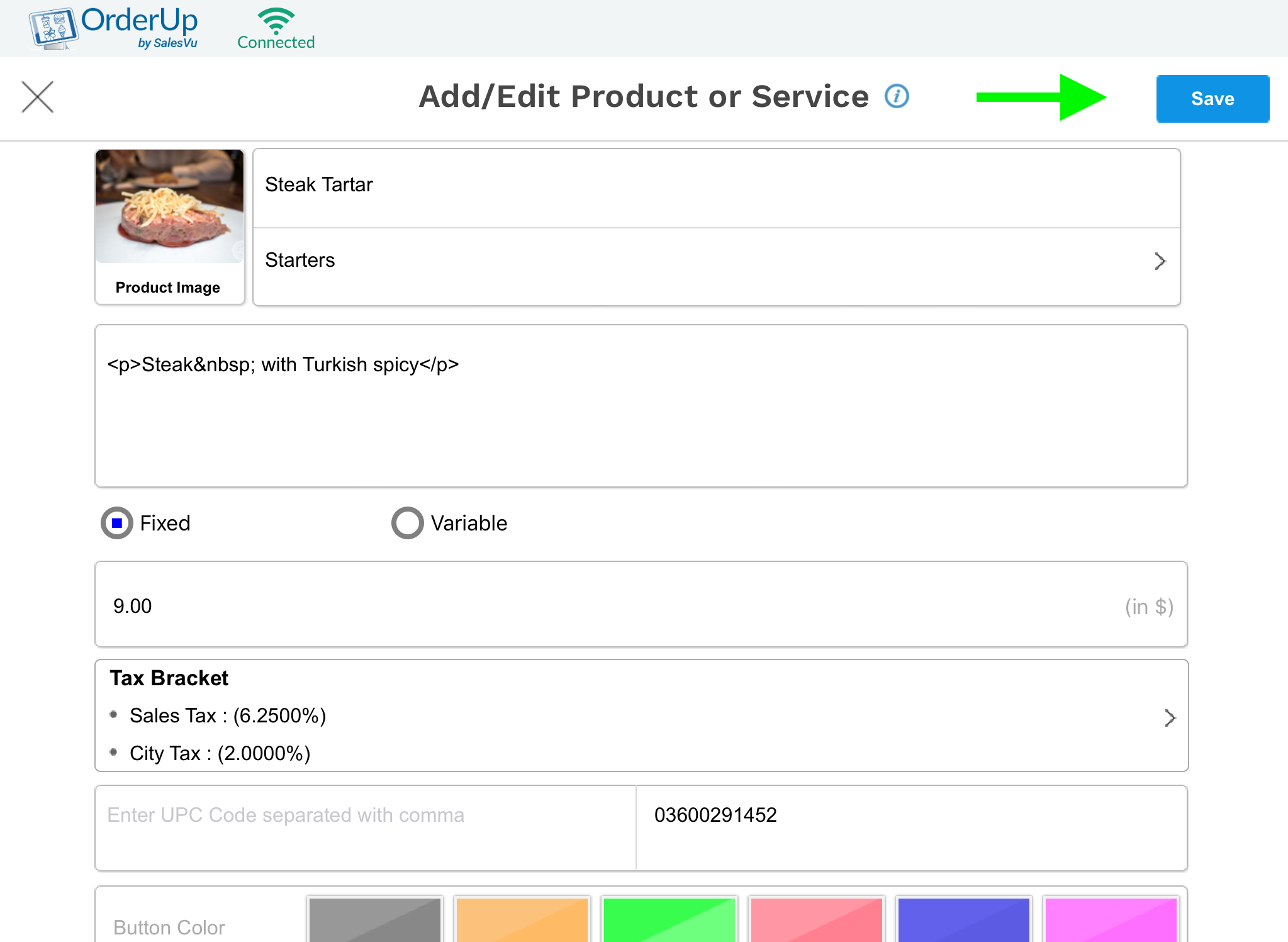Open the Starters category chevron
This screenshot has height=942, width=1288.
pos(1160,261)
